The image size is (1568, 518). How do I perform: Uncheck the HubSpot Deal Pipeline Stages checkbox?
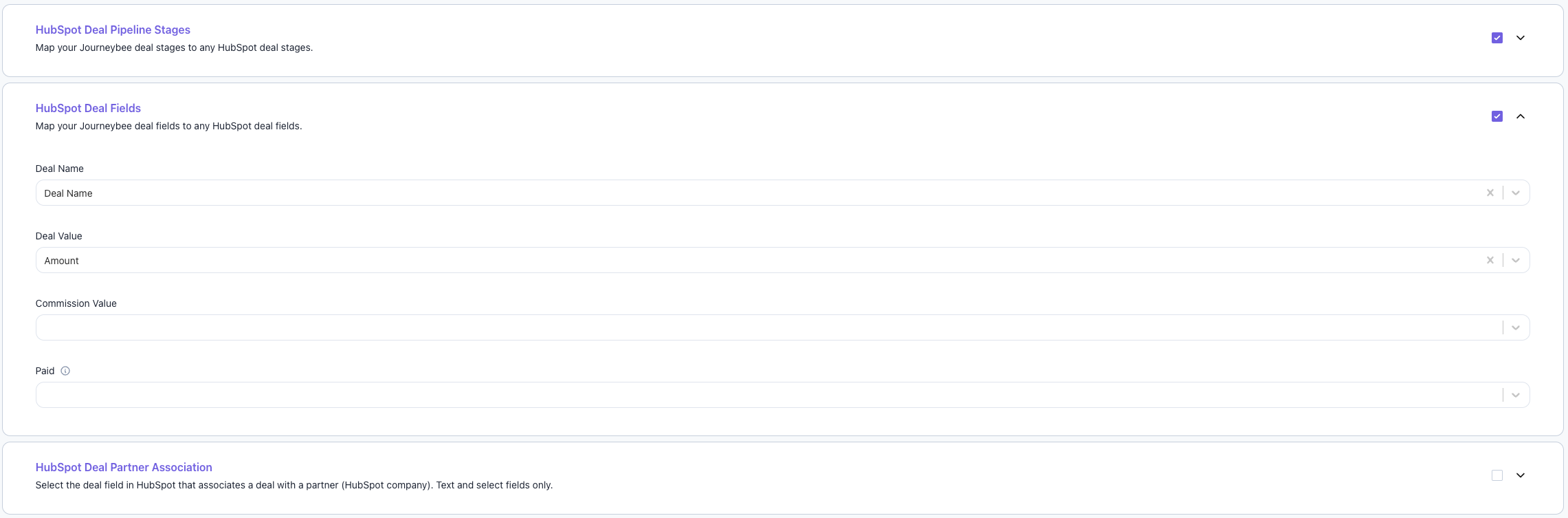[1497, 38]
